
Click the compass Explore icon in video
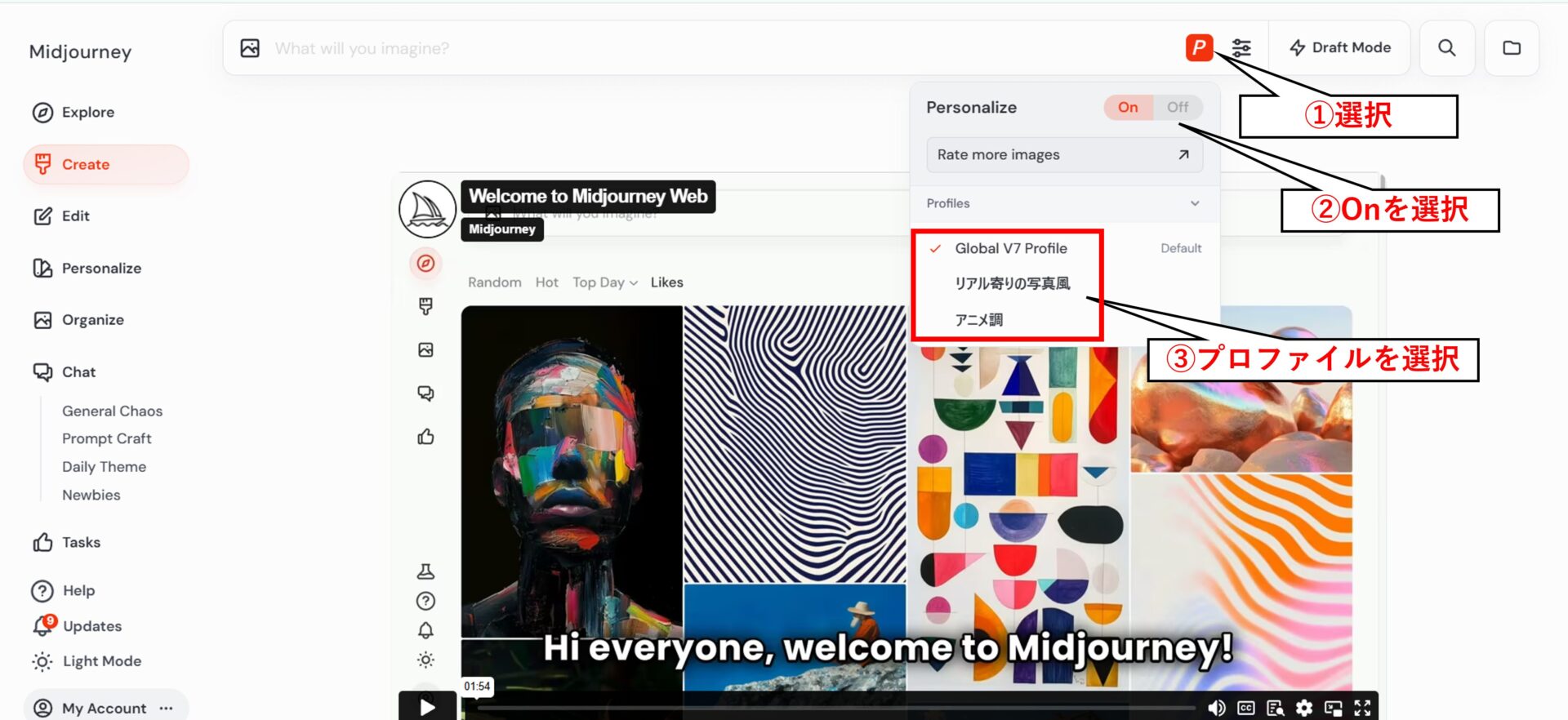425,263
